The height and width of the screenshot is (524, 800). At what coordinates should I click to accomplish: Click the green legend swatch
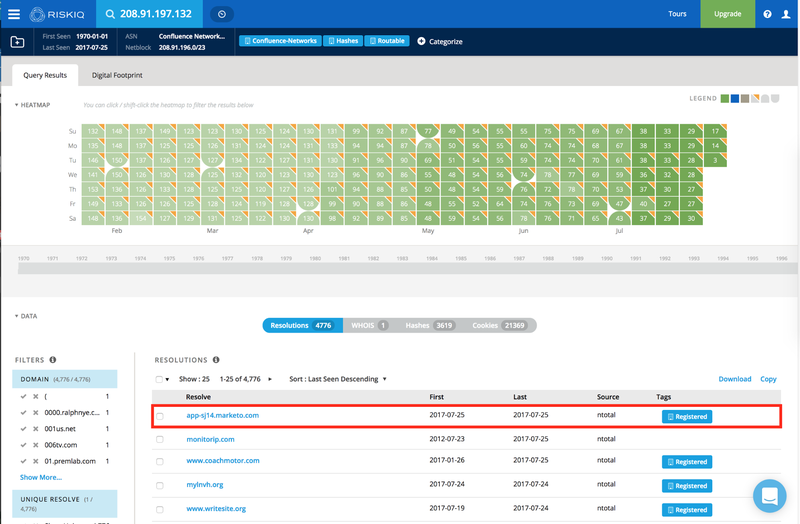(724, 98)
